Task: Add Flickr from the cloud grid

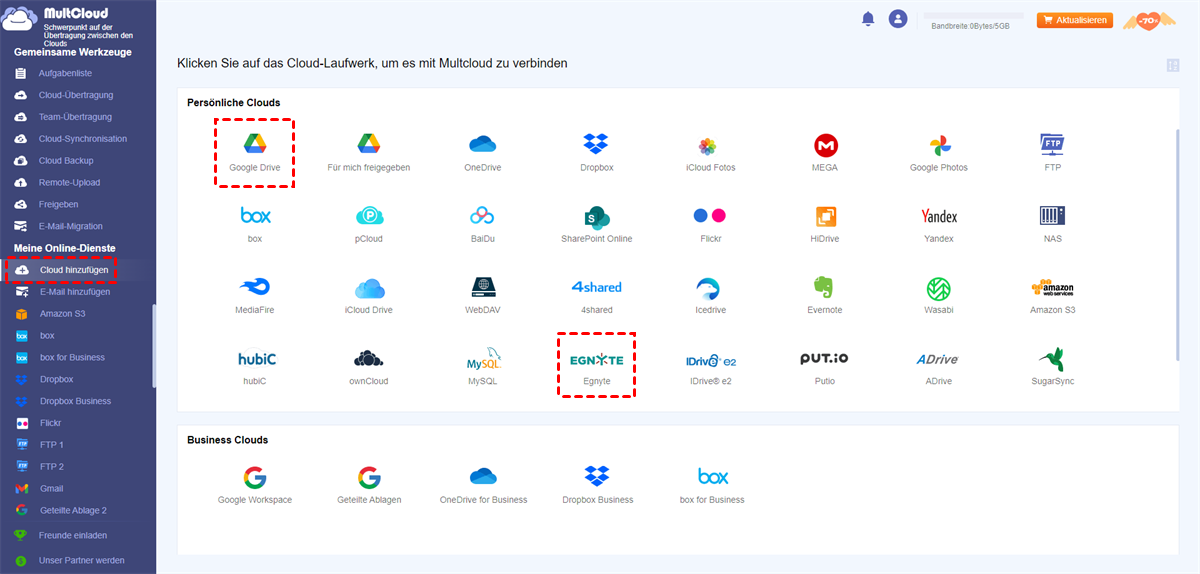Action: coord(710,216)
